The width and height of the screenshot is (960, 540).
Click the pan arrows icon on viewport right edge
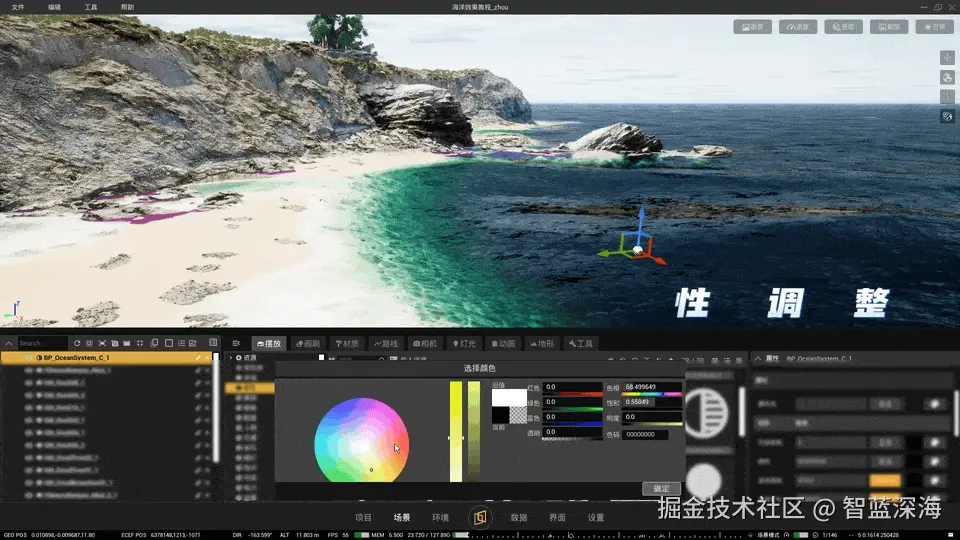pos(948,58)
